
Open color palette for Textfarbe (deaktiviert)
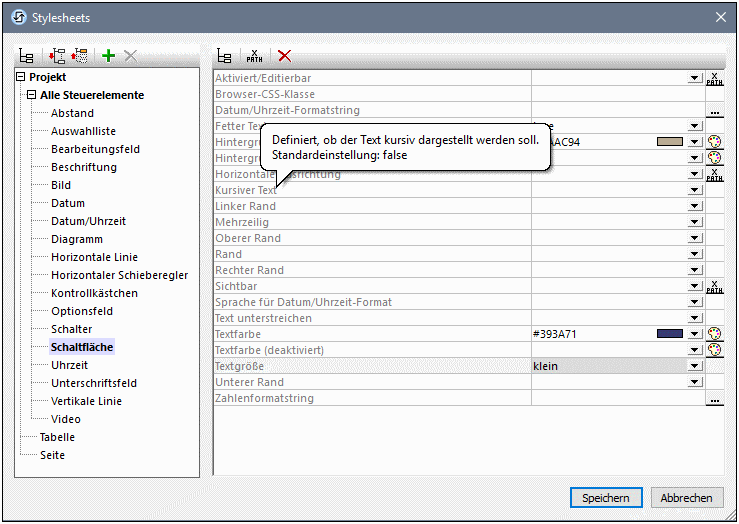tap(714, 350)
